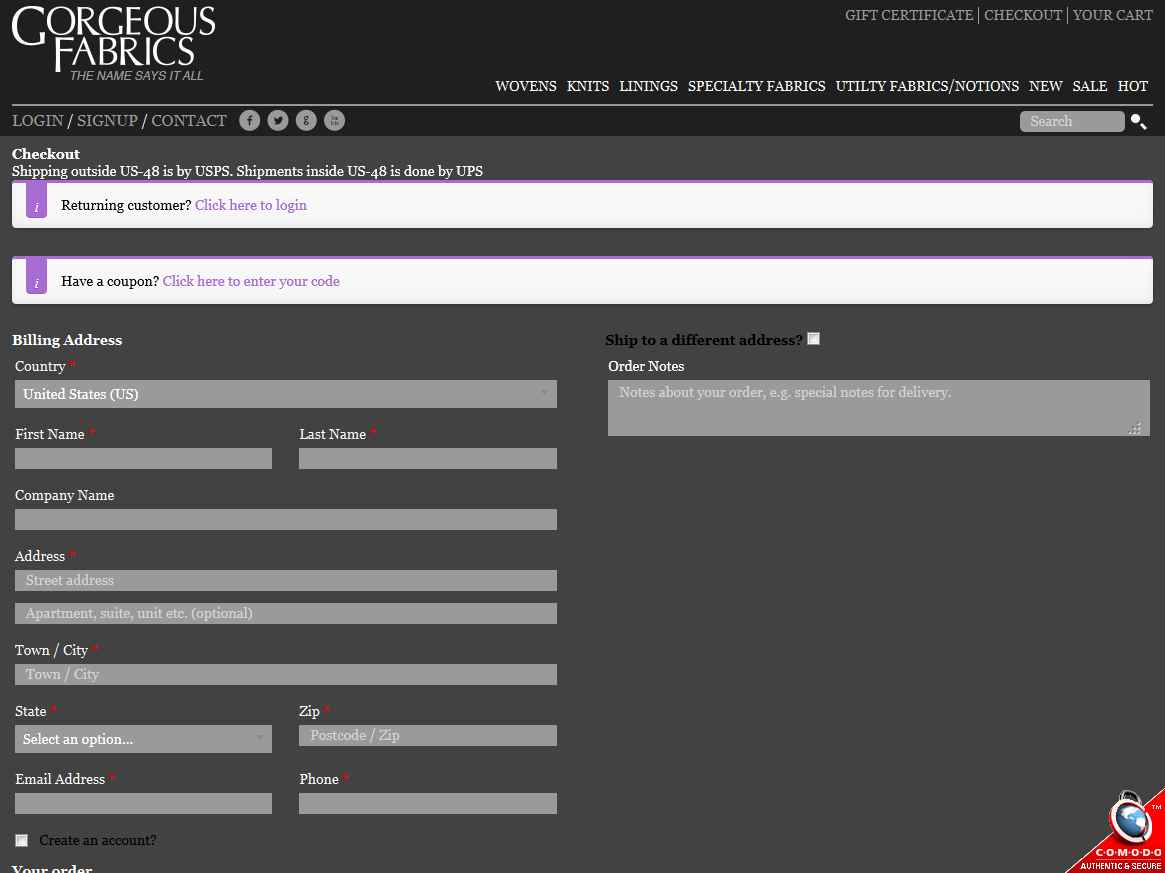1165x873 pixels.
Task: Open the Google Plus social icon
Action: pos(306,121)
